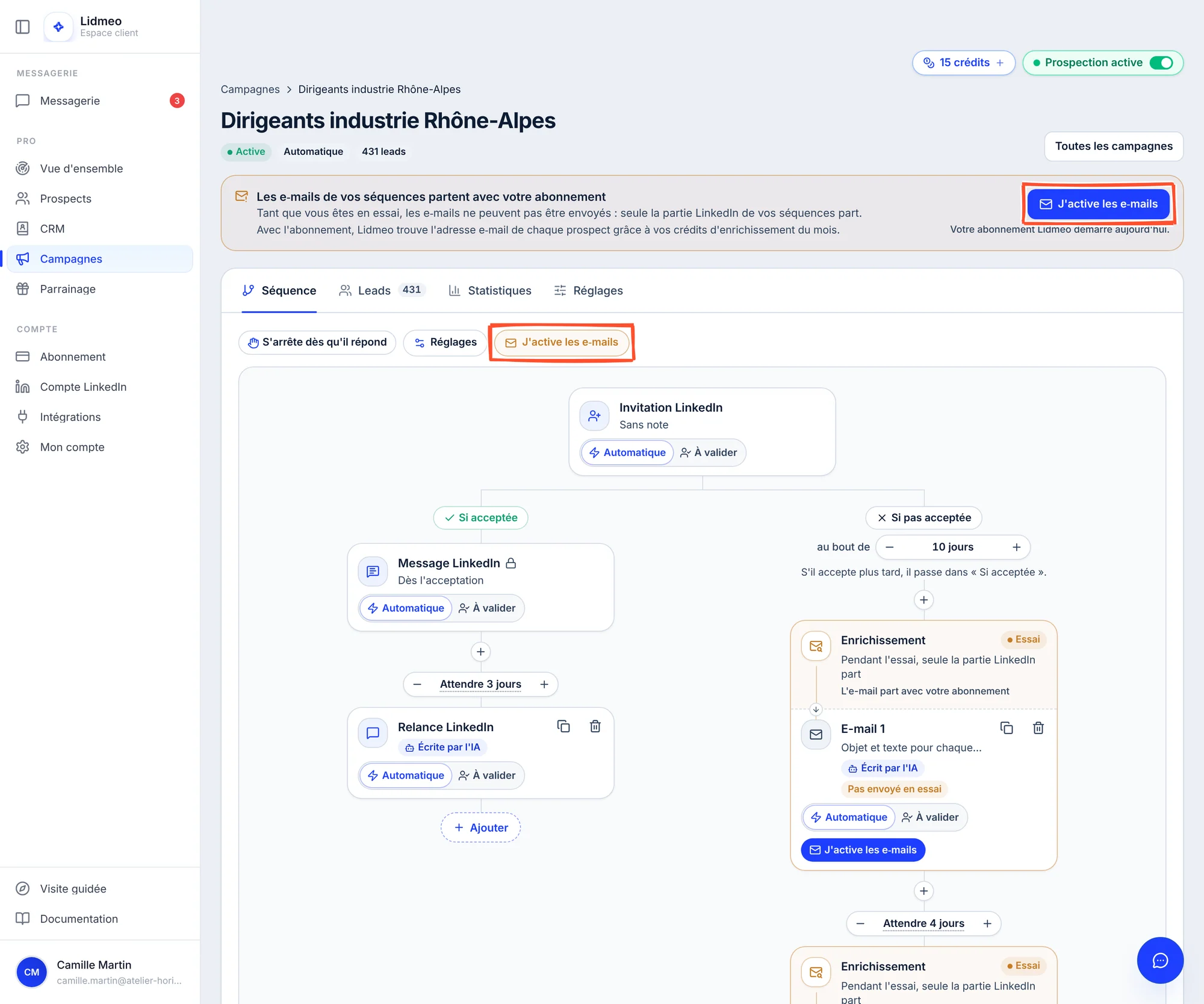The width and height of the screenshot is (1204, 1004).
Task: Click the Camille Martin CM avatar
Action: (31, 972)
